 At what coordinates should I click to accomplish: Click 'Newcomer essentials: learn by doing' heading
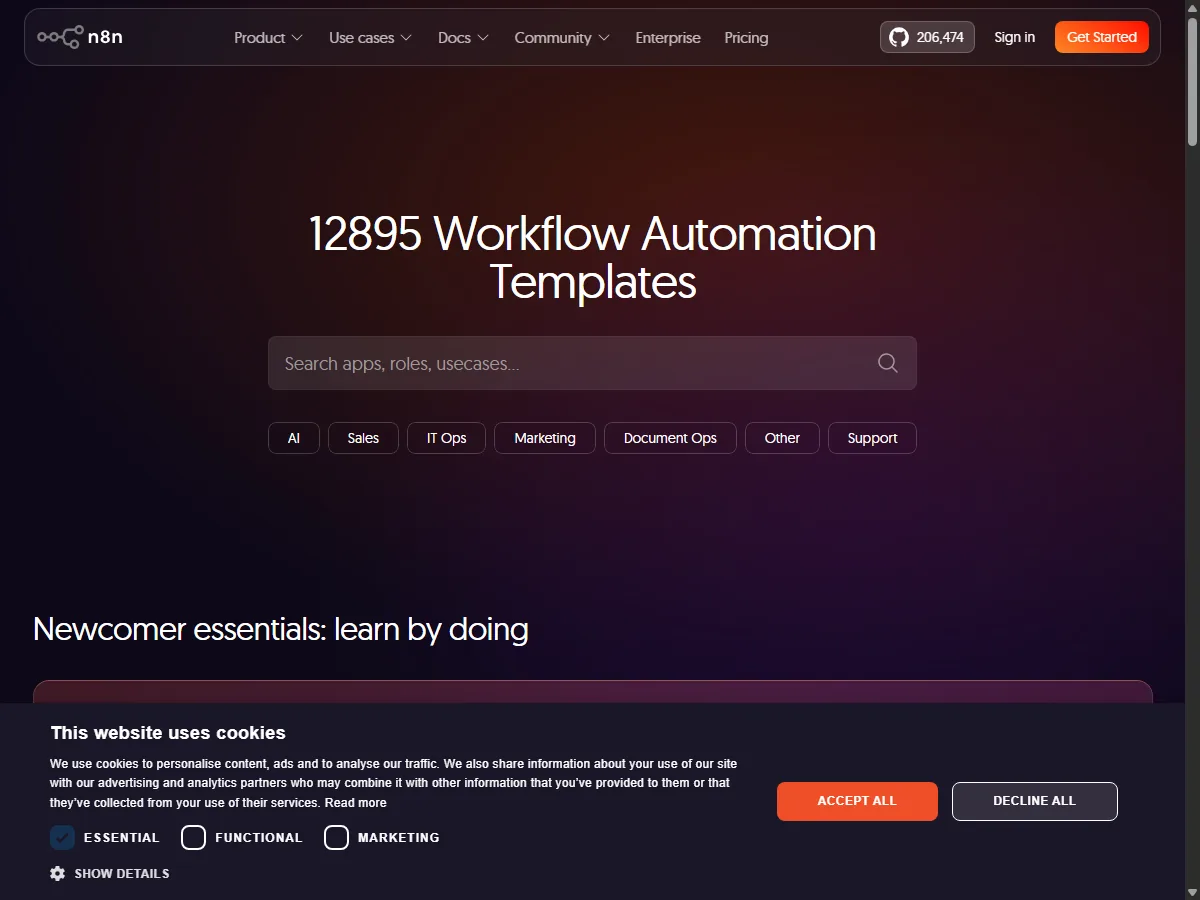(x=281, y=629)
